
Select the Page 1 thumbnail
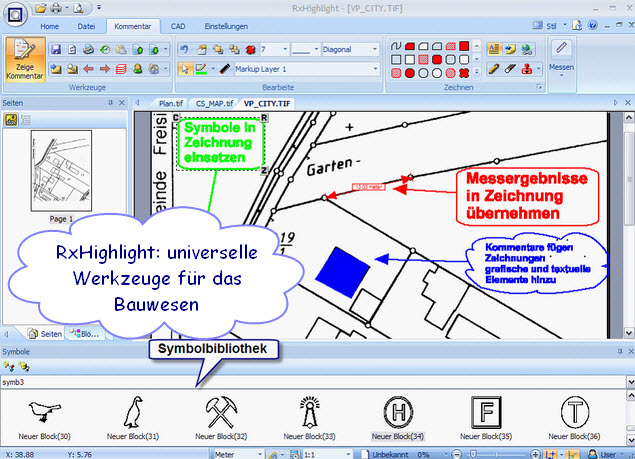62,170
